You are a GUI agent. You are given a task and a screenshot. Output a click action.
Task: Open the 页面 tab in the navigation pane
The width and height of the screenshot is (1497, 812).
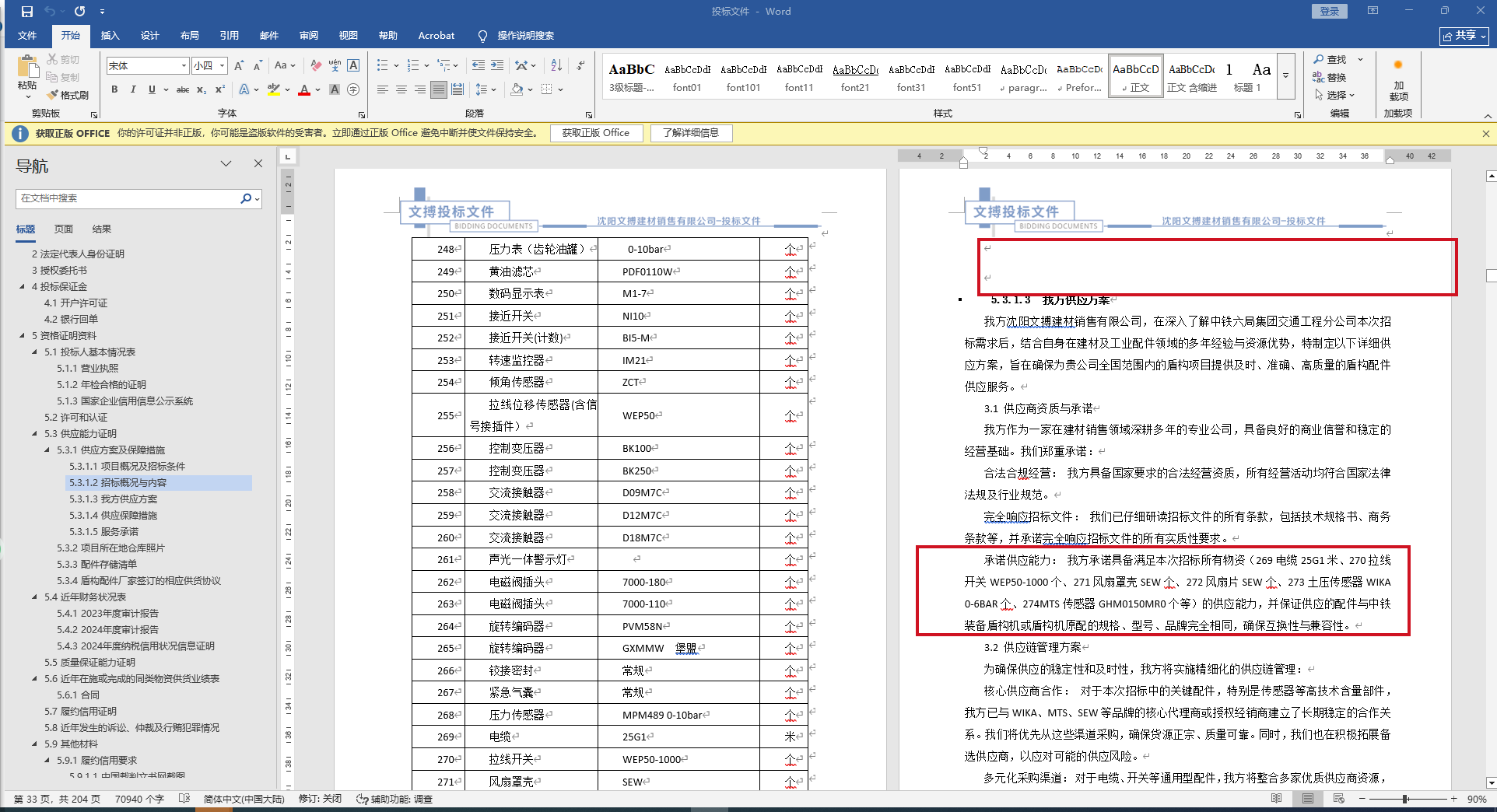click(64, 229)
